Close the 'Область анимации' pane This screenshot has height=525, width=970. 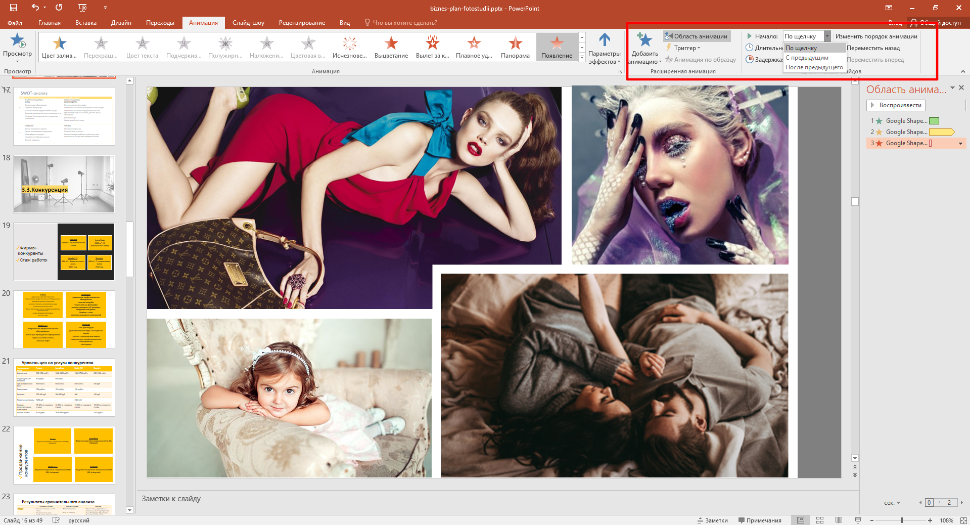click(961, 88)
